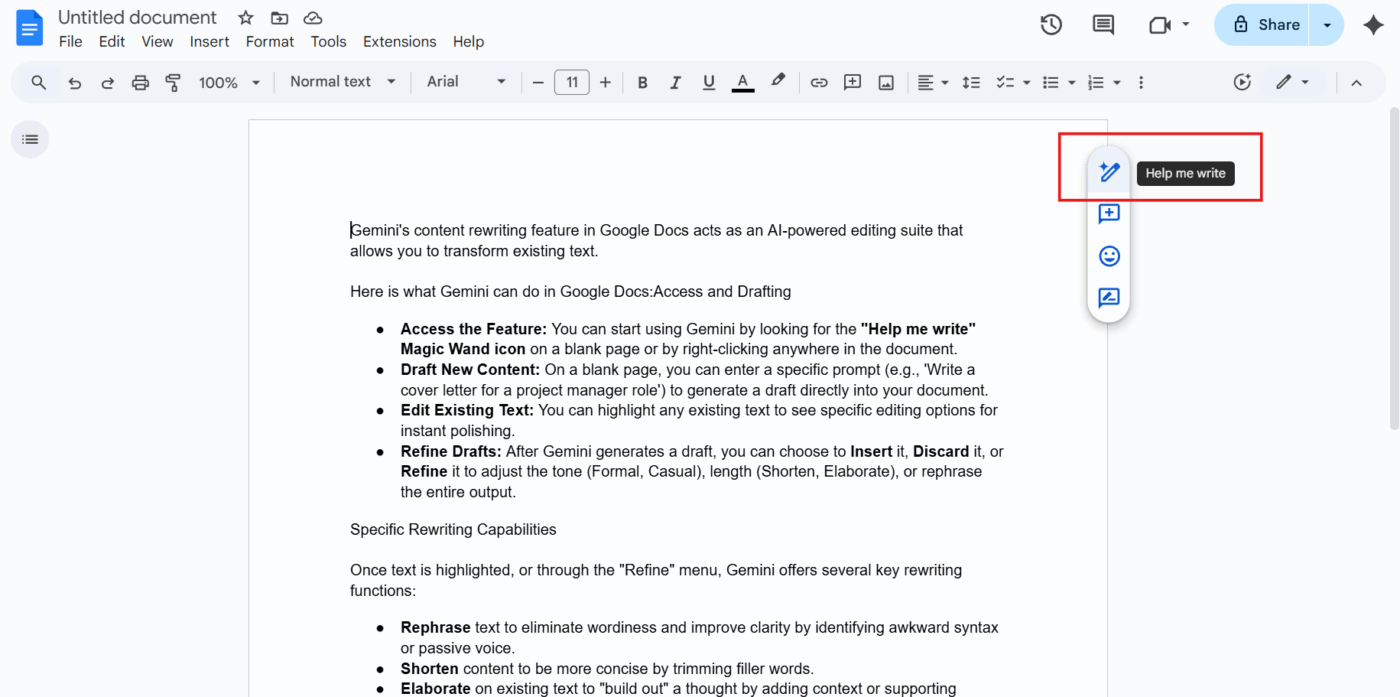Open the Extensions menu
Viewport: 1400px width, 697px height.
point(399,41)
